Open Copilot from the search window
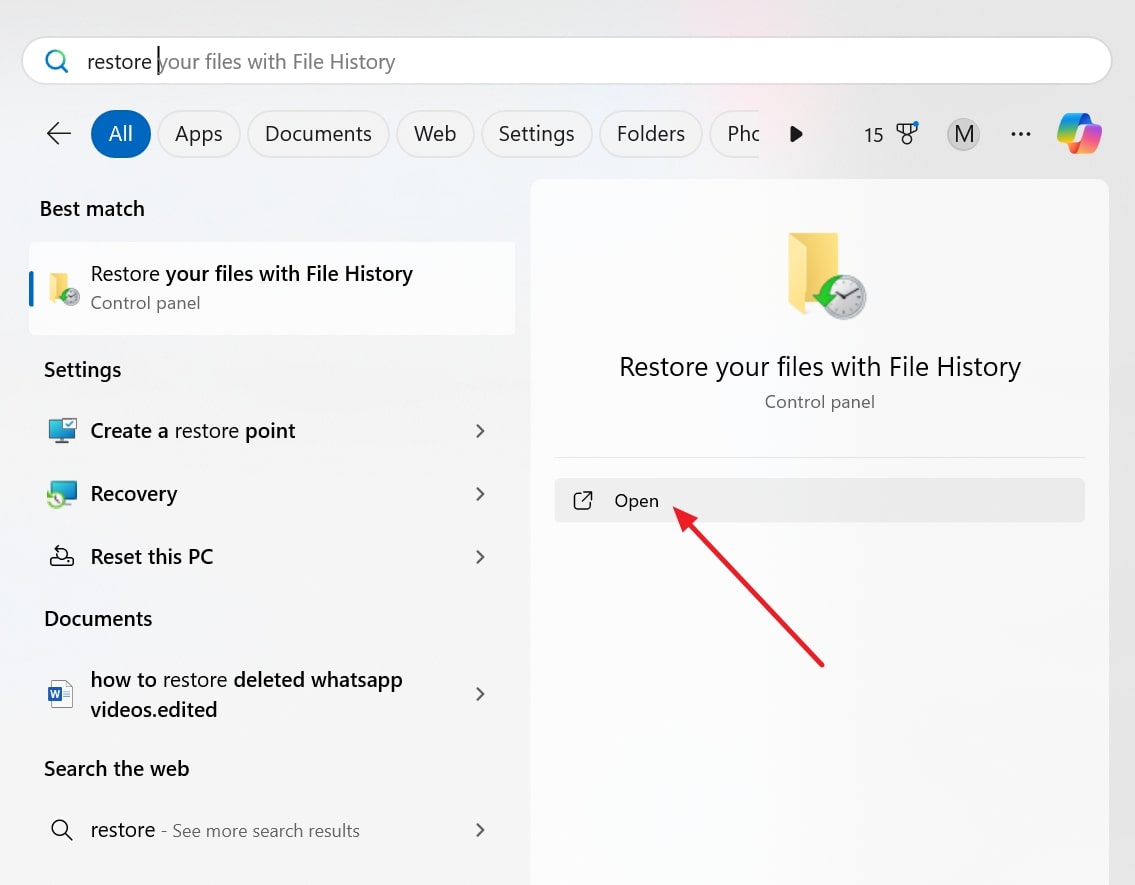Image resolution: width=1135 pixels, height=885 pixels. [1079, 133]
